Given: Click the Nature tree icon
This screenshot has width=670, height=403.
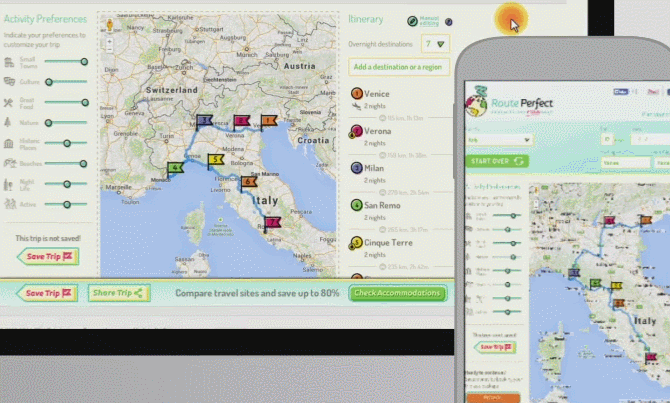Looking at the screenshot, I should (x=8, y=123).
